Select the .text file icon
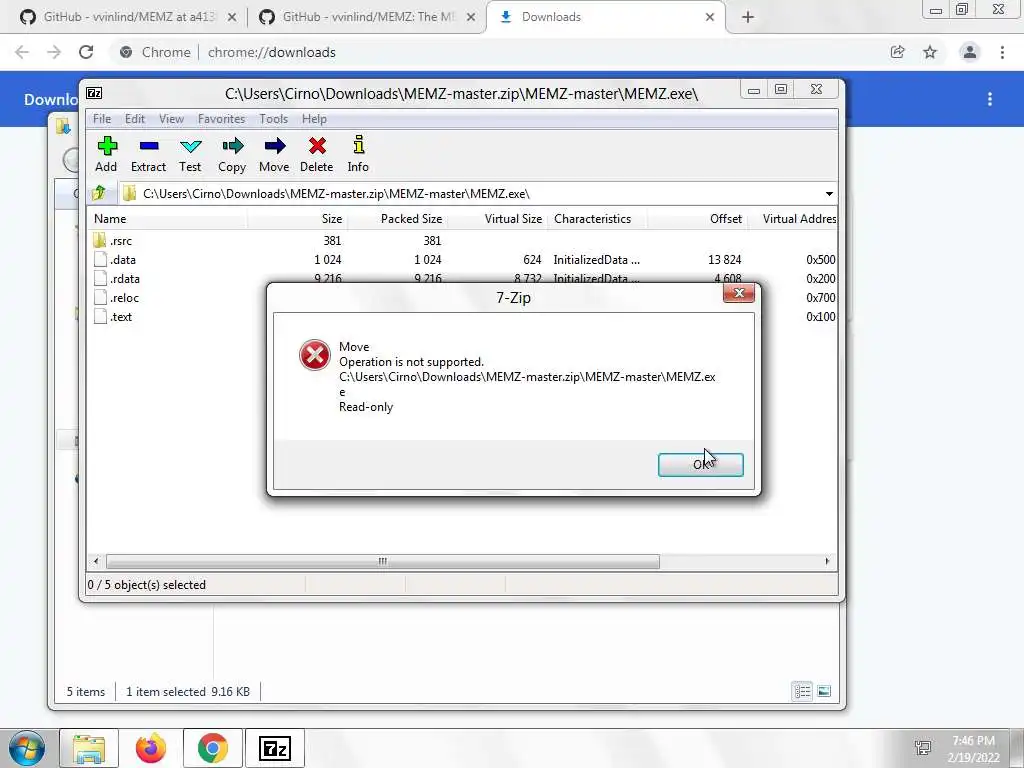The height and width of the screenshot is (768, 1024). 100,316
